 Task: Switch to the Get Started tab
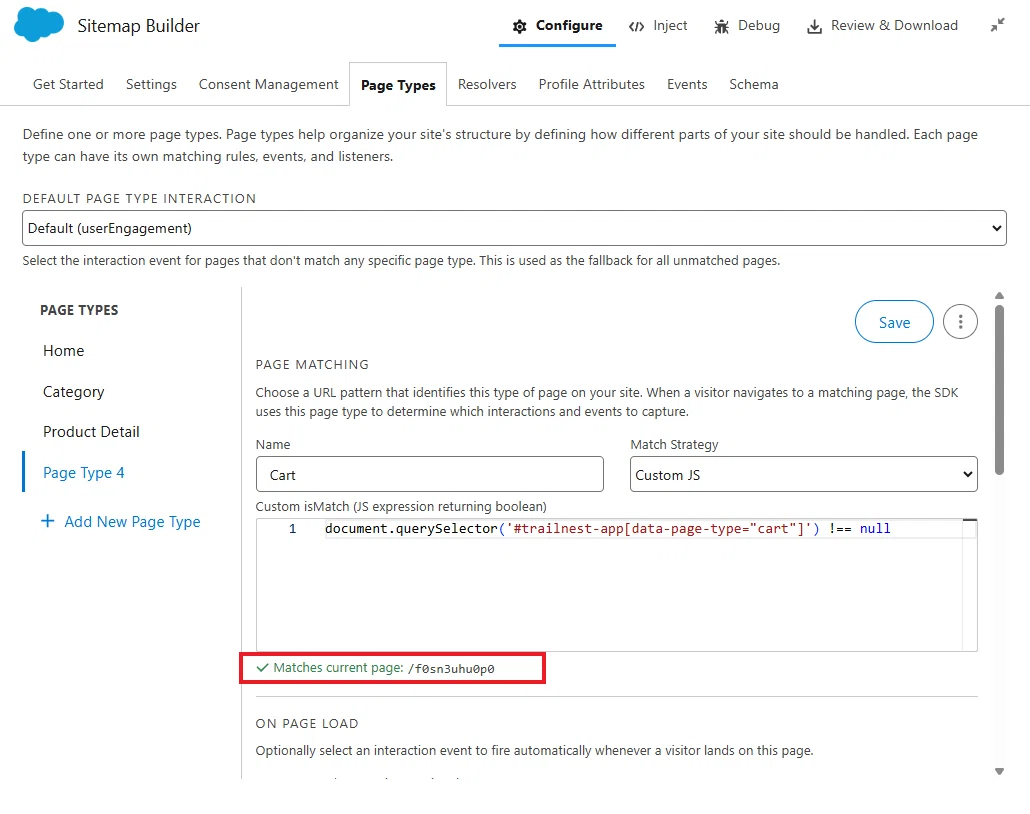coord(68,84)
